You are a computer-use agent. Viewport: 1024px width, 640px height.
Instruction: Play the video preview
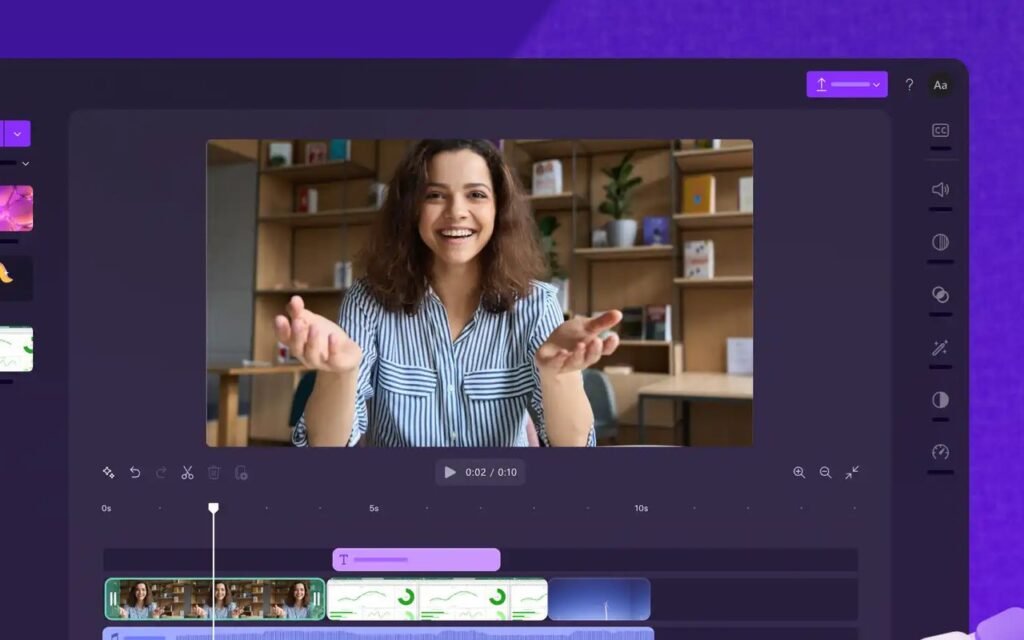[450, 472]
